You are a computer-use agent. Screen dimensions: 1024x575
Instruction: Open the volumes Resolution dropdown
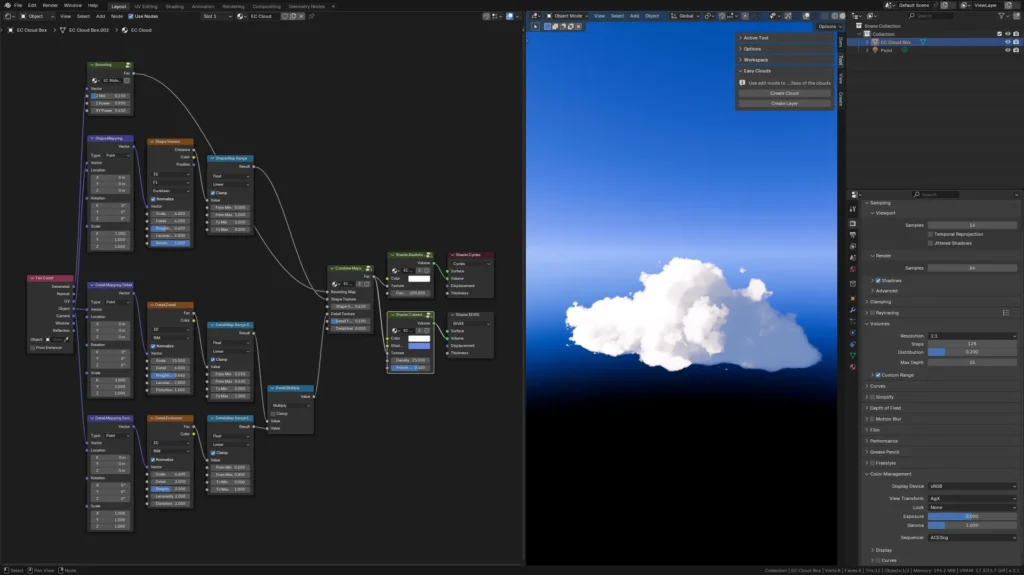point(972,336)
